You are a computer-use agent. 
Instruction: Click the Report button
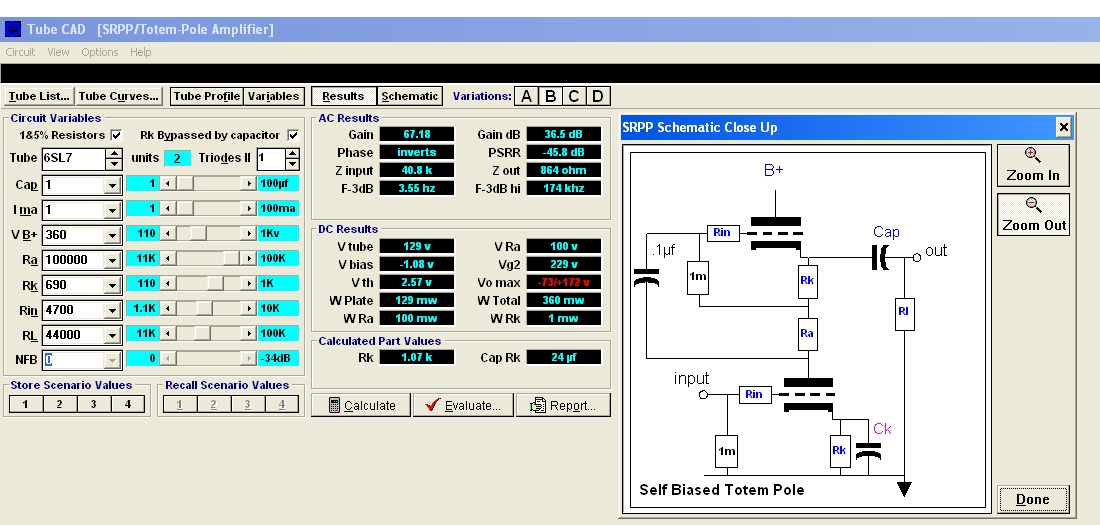coord(563,405)
